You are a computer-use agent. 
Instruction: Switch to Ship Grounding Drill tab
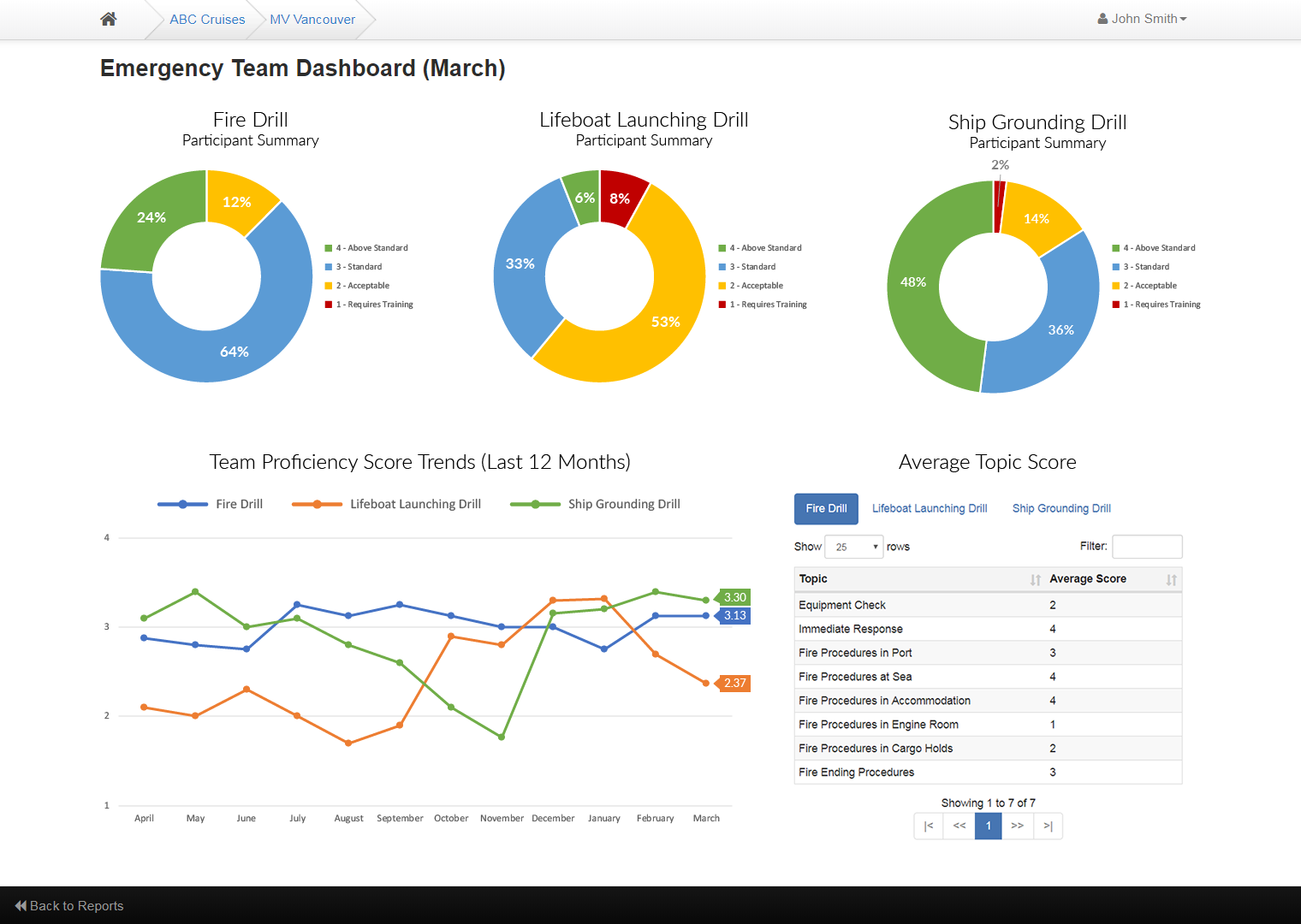click(1061, 508)
